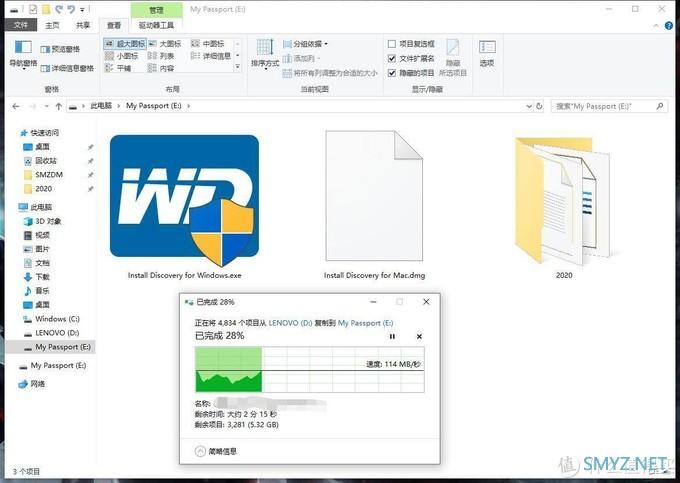Open 图片 in navigation pane
Image resolution: width=680 pixels, height=483 pixels.
pyautogui.click(x=42, y=249)
